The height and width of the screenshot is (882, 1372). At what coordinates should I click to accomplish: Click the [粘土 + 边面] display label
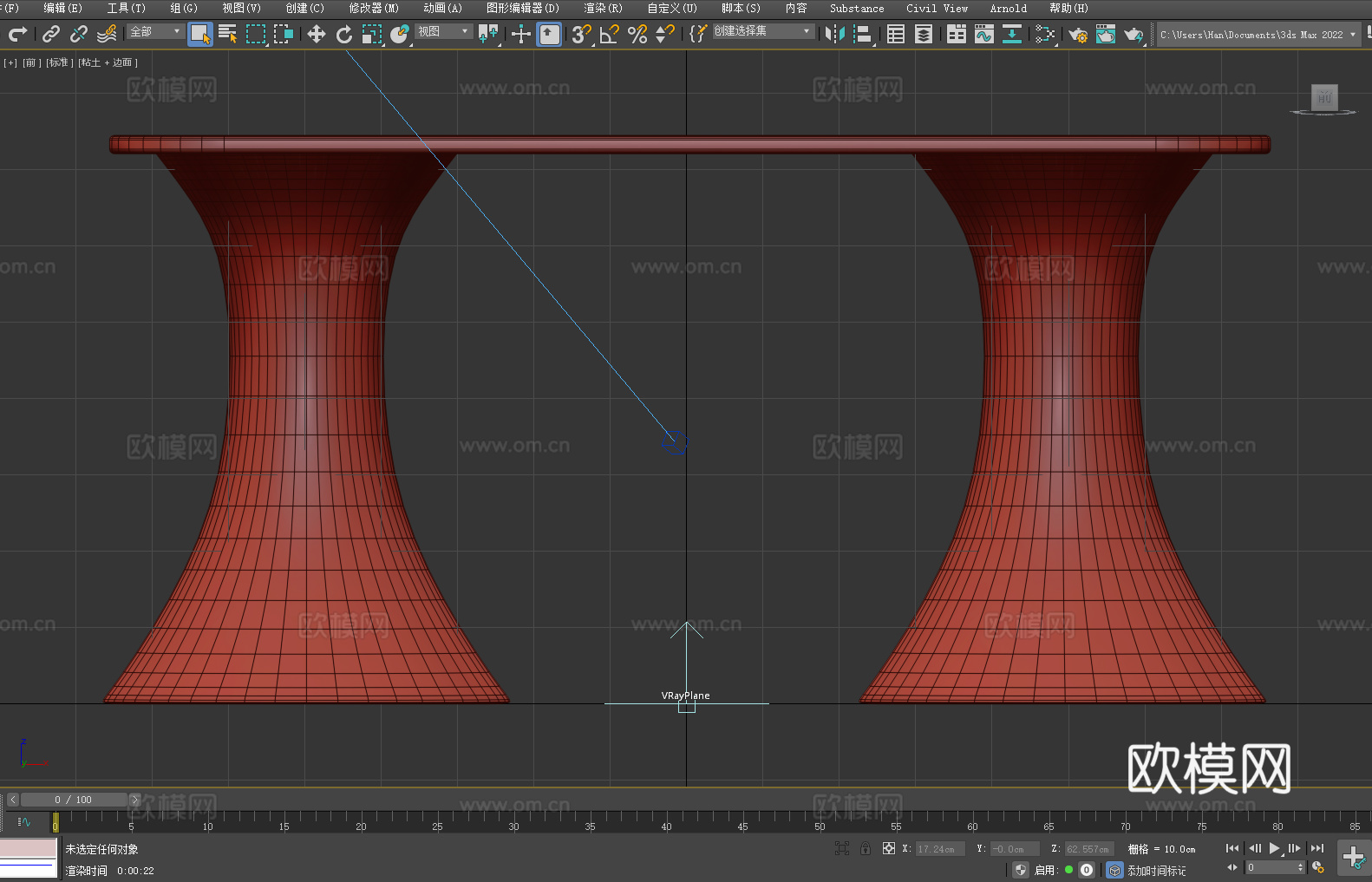[108, 62]
